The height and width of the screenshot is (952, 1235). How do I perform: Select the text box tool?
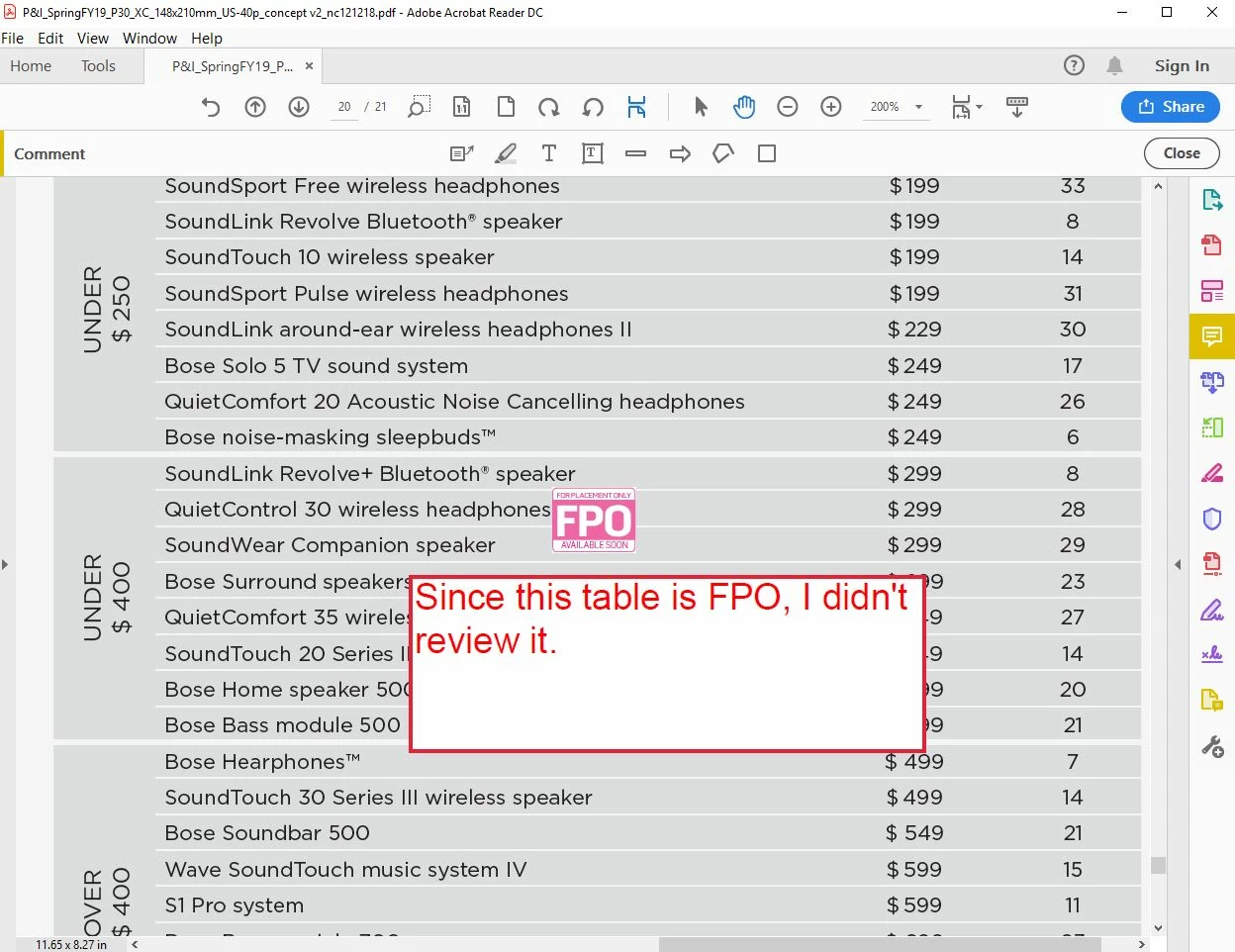593,153
